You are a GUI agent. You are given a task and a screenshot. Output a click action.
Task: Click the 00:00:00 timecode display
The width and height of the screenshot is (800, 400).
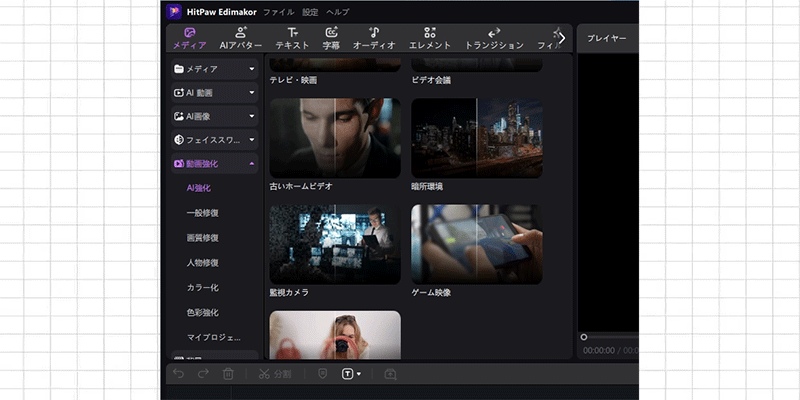[599, 351]
